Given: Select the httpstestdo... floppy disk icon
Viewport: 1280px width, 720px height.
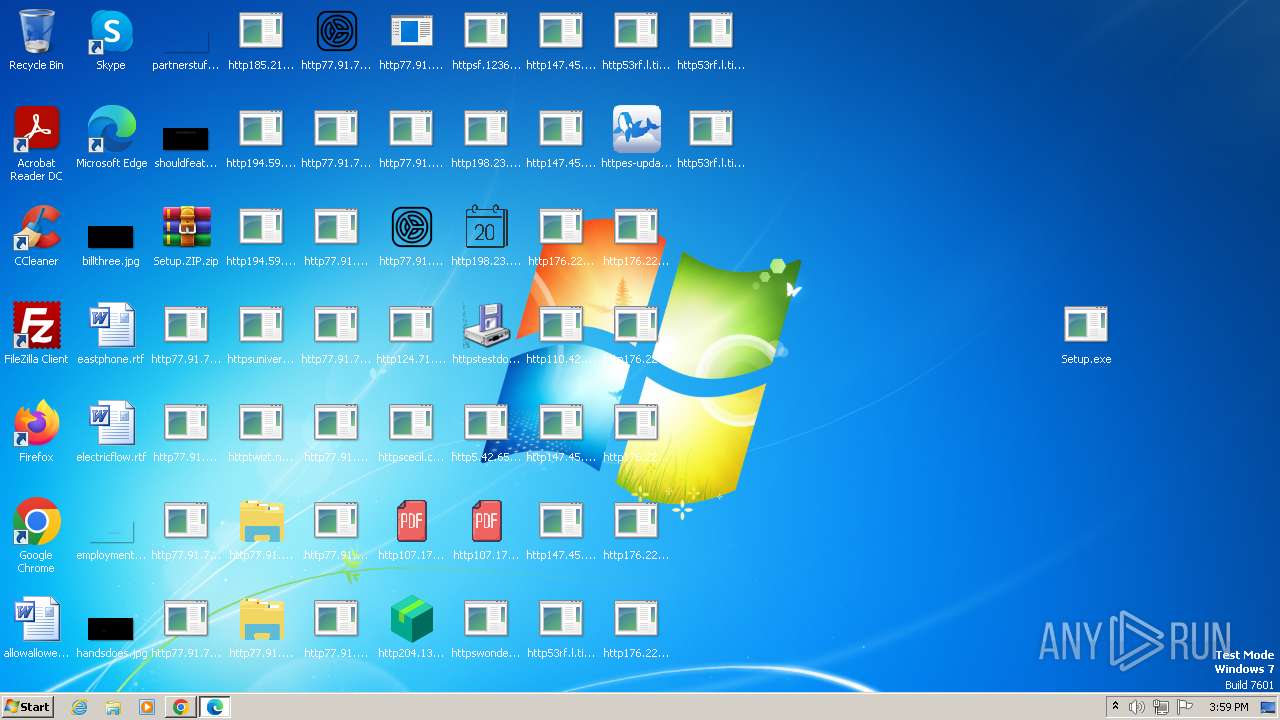Looking at the screenshot, I should (486, 335).
